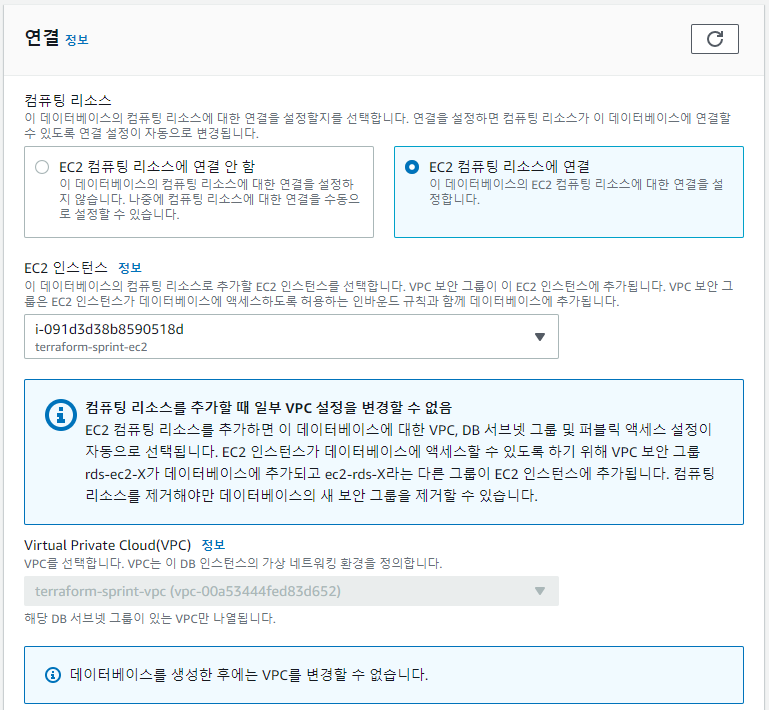This screenshot has width=769, height=710.
Task: Click the '컴퓨팅 리소스를 추가할 때 일부 VPC 설정을 변경할 수 없음' heading
Action: click(268, 407)
